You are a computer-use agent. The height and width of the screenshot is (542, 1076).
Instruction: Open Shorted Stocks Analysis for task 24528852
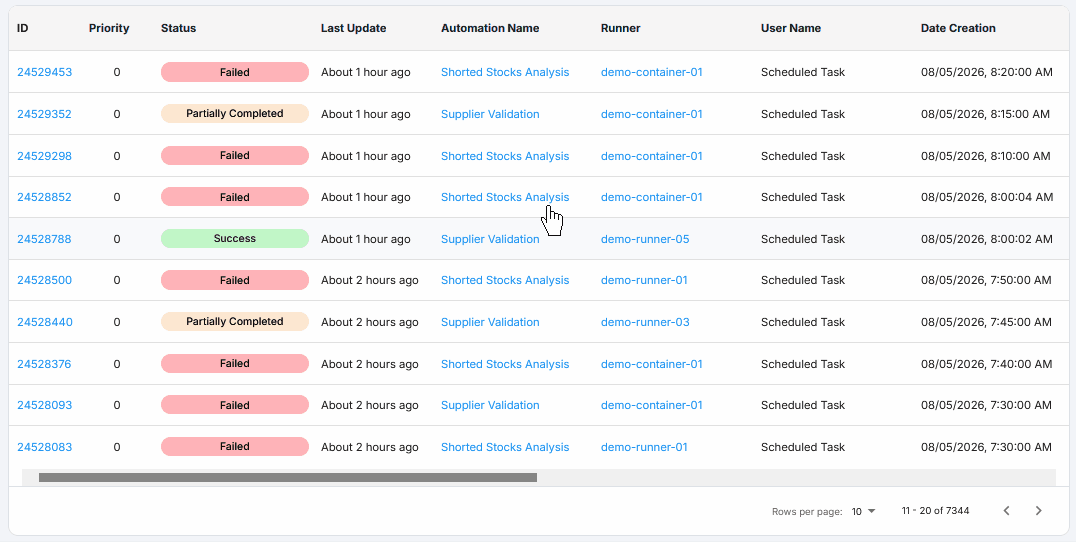pyautogui.click(x=505, y=197)
